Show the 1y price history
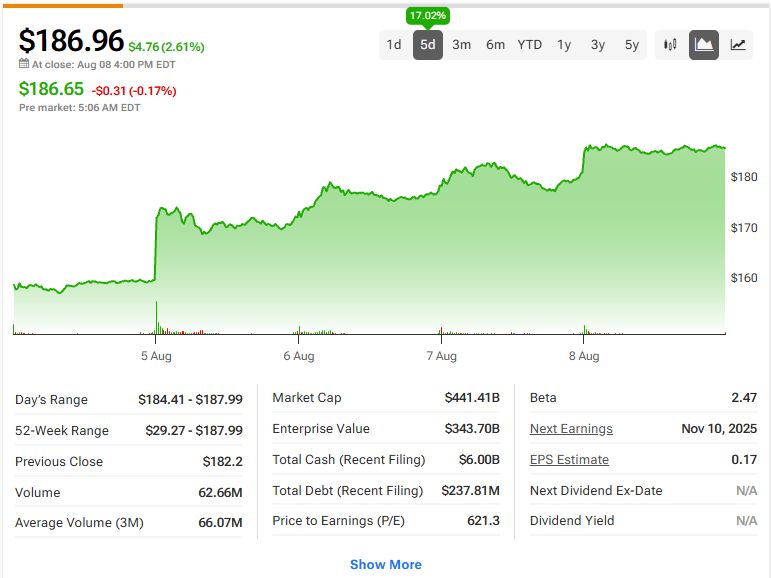Viewport: 771px width, 578px height. [564, 45]
